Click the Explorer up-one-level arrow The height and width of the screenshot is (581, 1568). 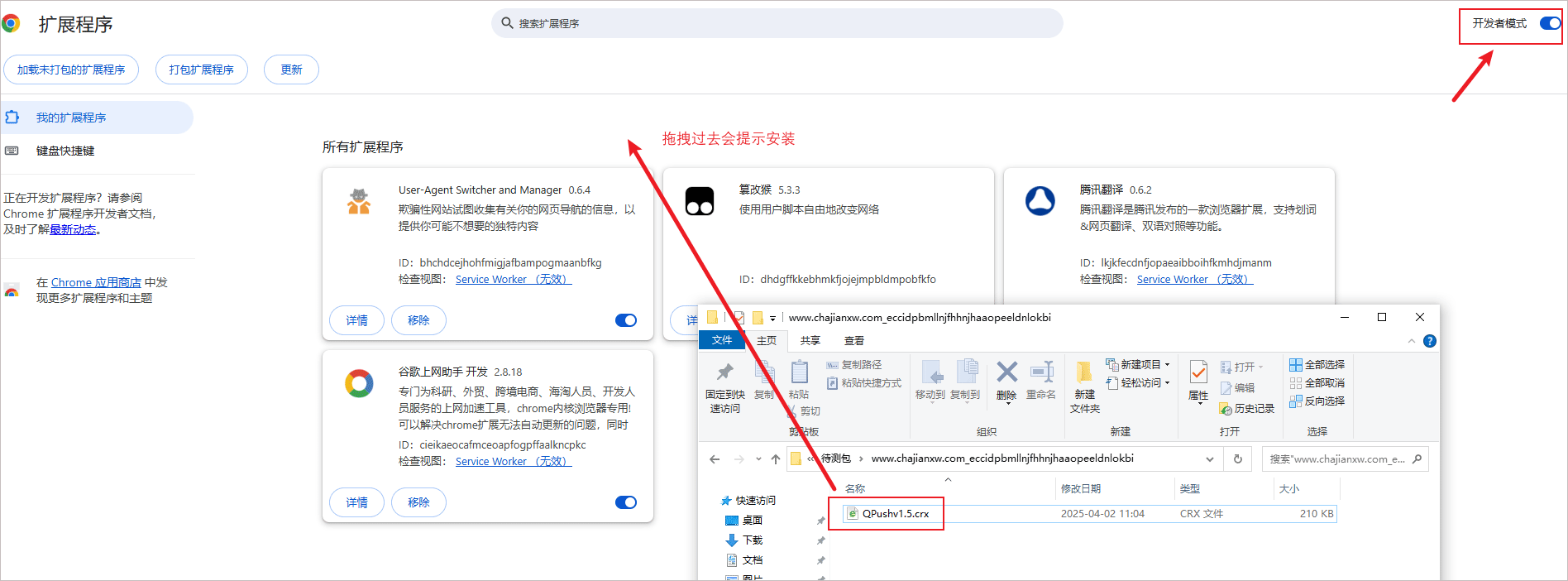coord(775,459)
